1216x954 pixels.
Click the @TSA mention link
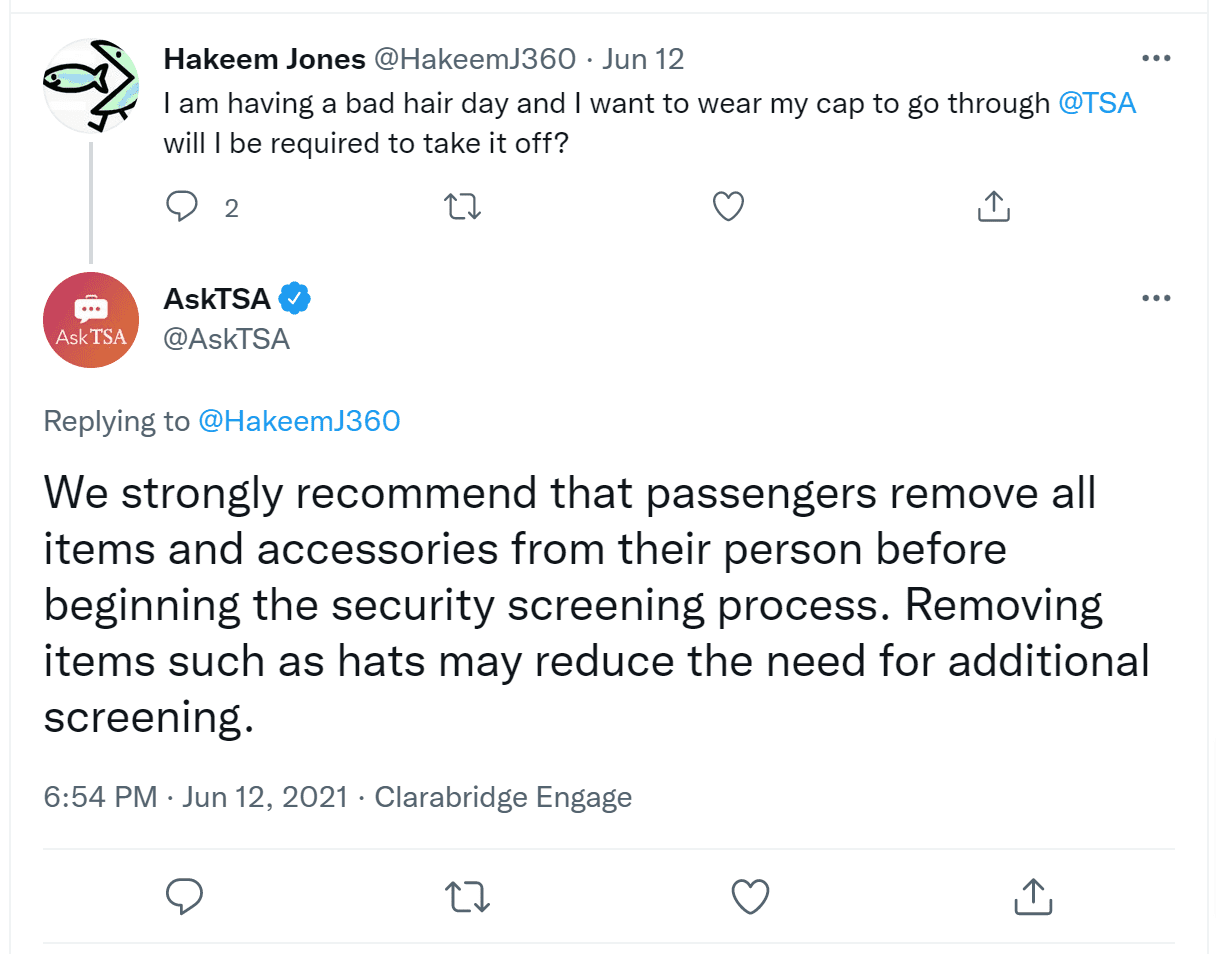tap(1097, 103)
